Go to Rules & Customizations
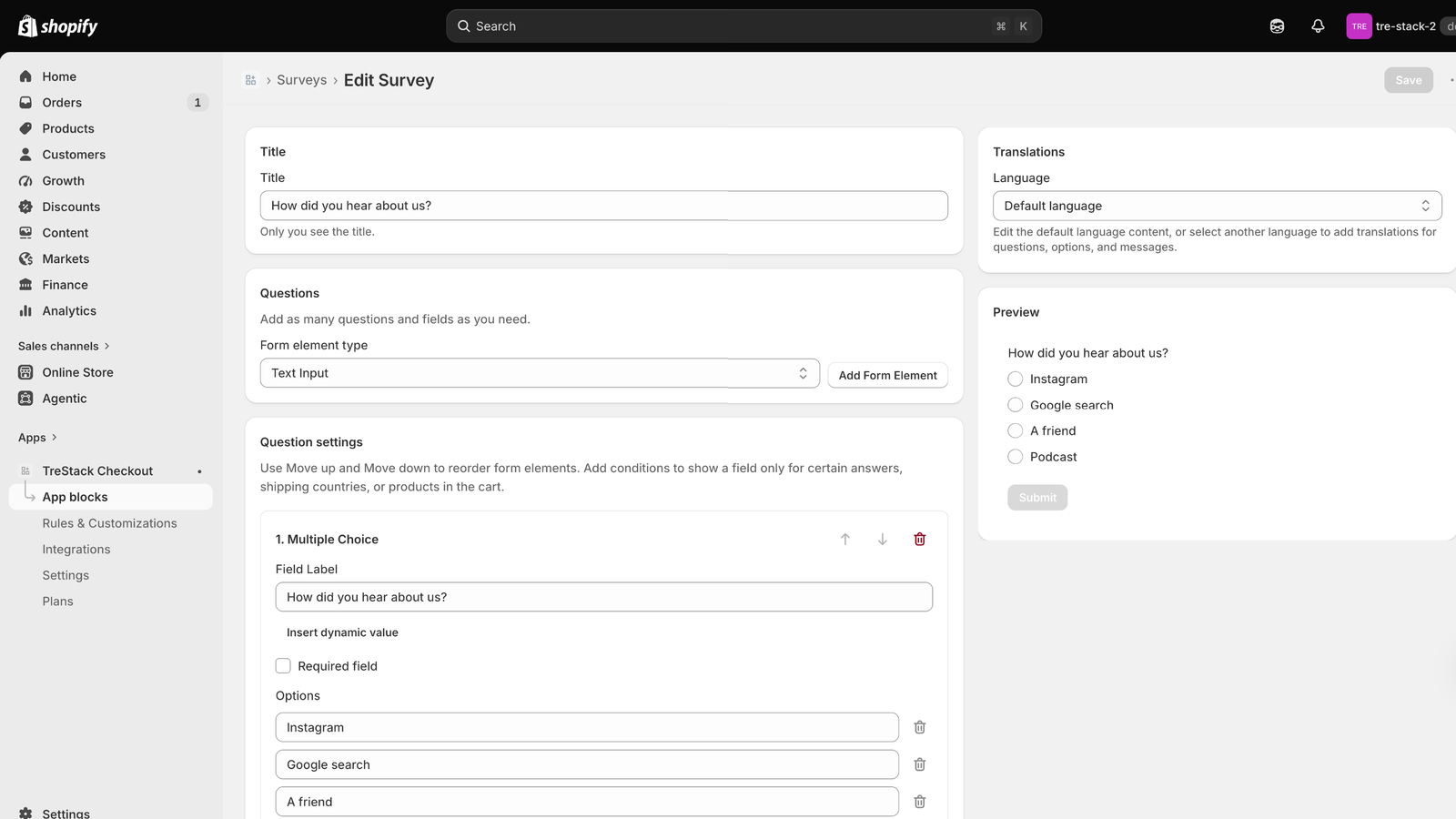1456x819 pixels. pos(109,523)
